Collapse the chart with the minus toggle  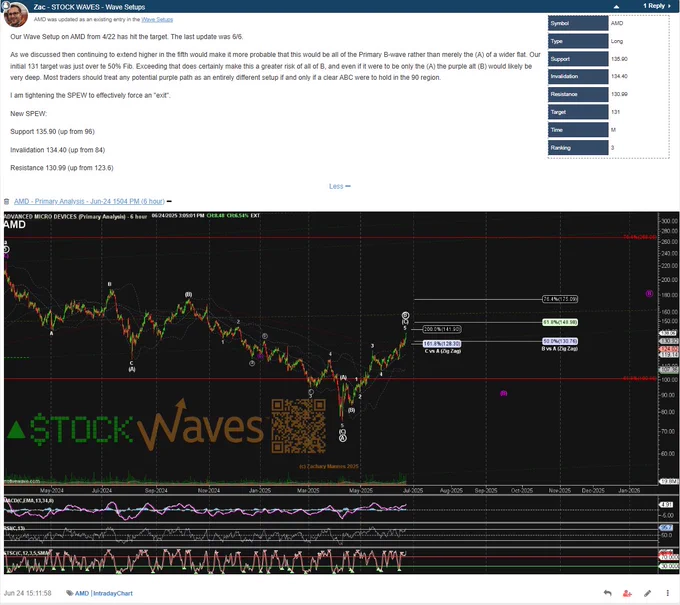(169, 201)
